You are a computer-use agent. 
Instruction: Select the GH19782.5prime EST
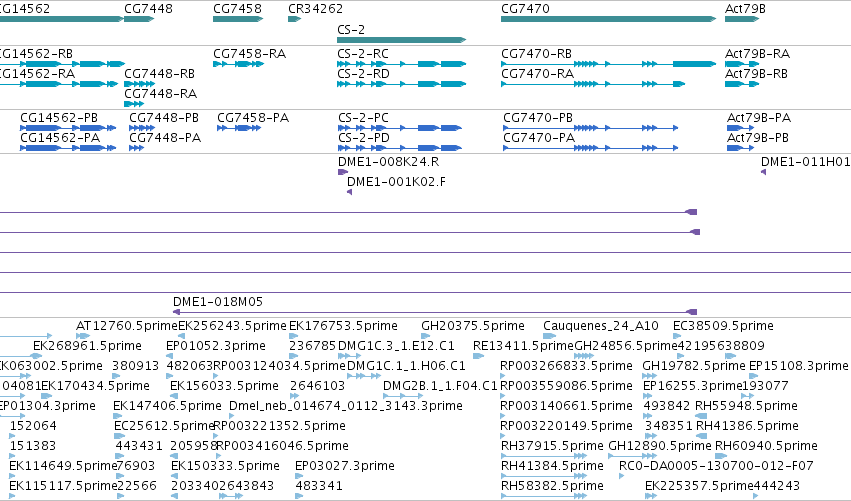[x=650, y=376]
